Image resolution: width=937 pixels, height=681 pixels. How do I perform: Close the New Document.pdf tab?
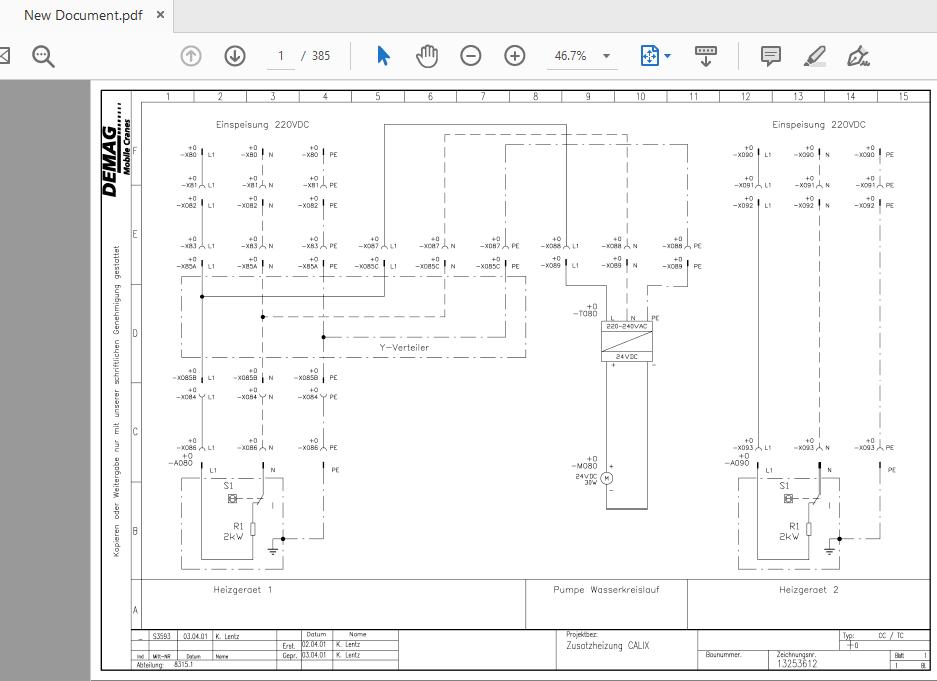(160, 15)
